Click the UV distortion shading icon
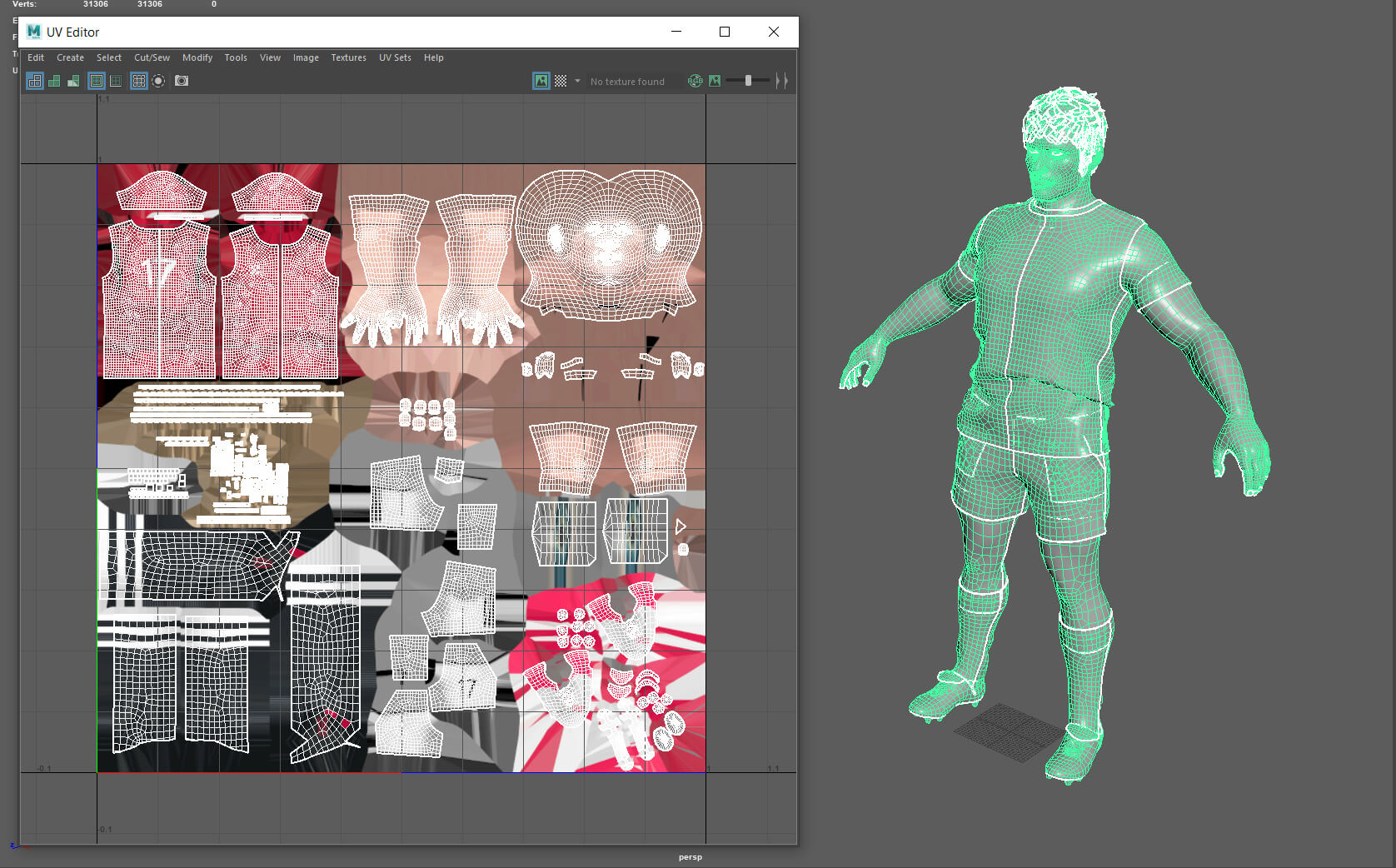This screenshot has width=1396, height=868. click(x=73, y=81)
